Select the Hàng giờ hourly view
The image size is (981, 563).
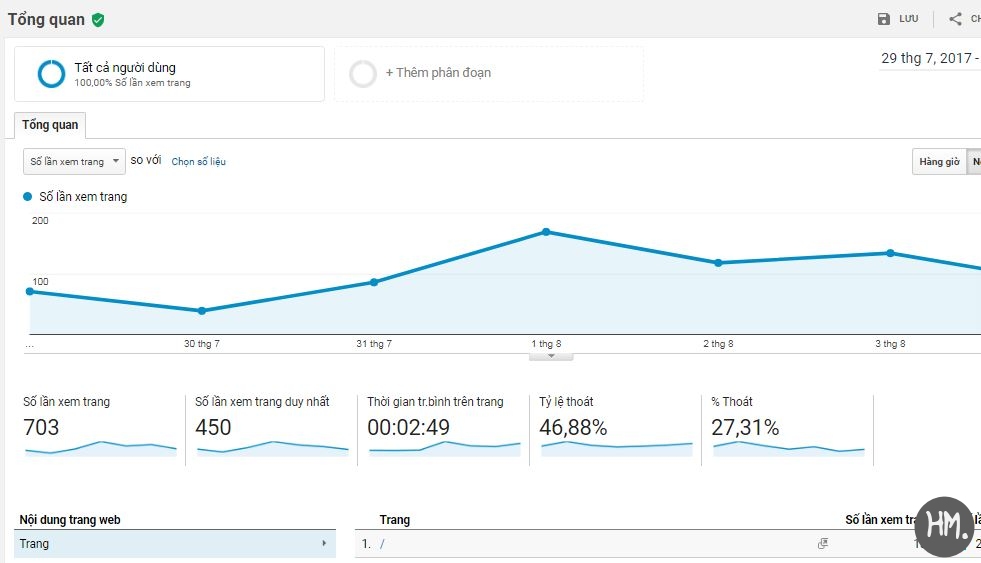click(939, 161)
